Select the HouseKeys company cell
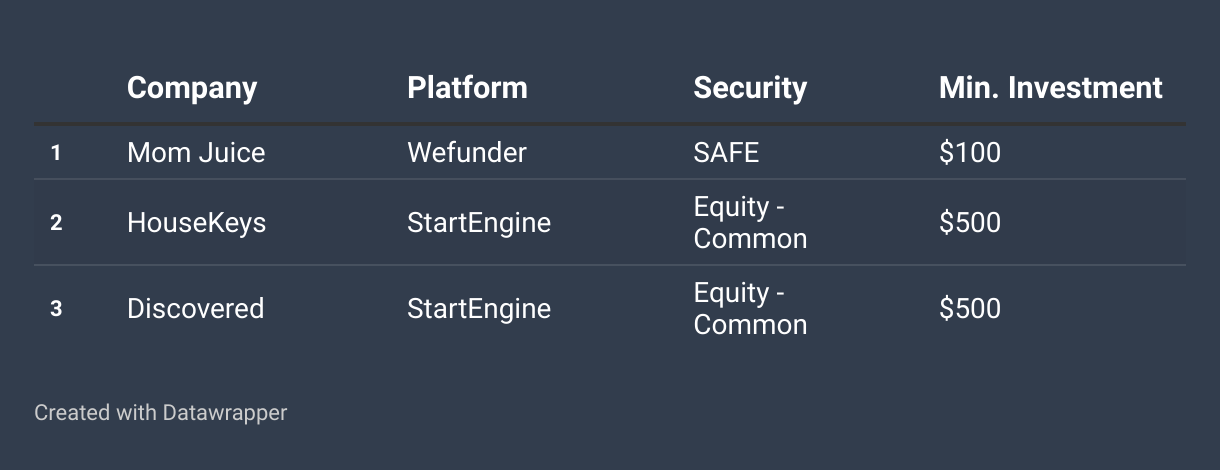This screenshot has height=470, width=1220. coord(197,222)
